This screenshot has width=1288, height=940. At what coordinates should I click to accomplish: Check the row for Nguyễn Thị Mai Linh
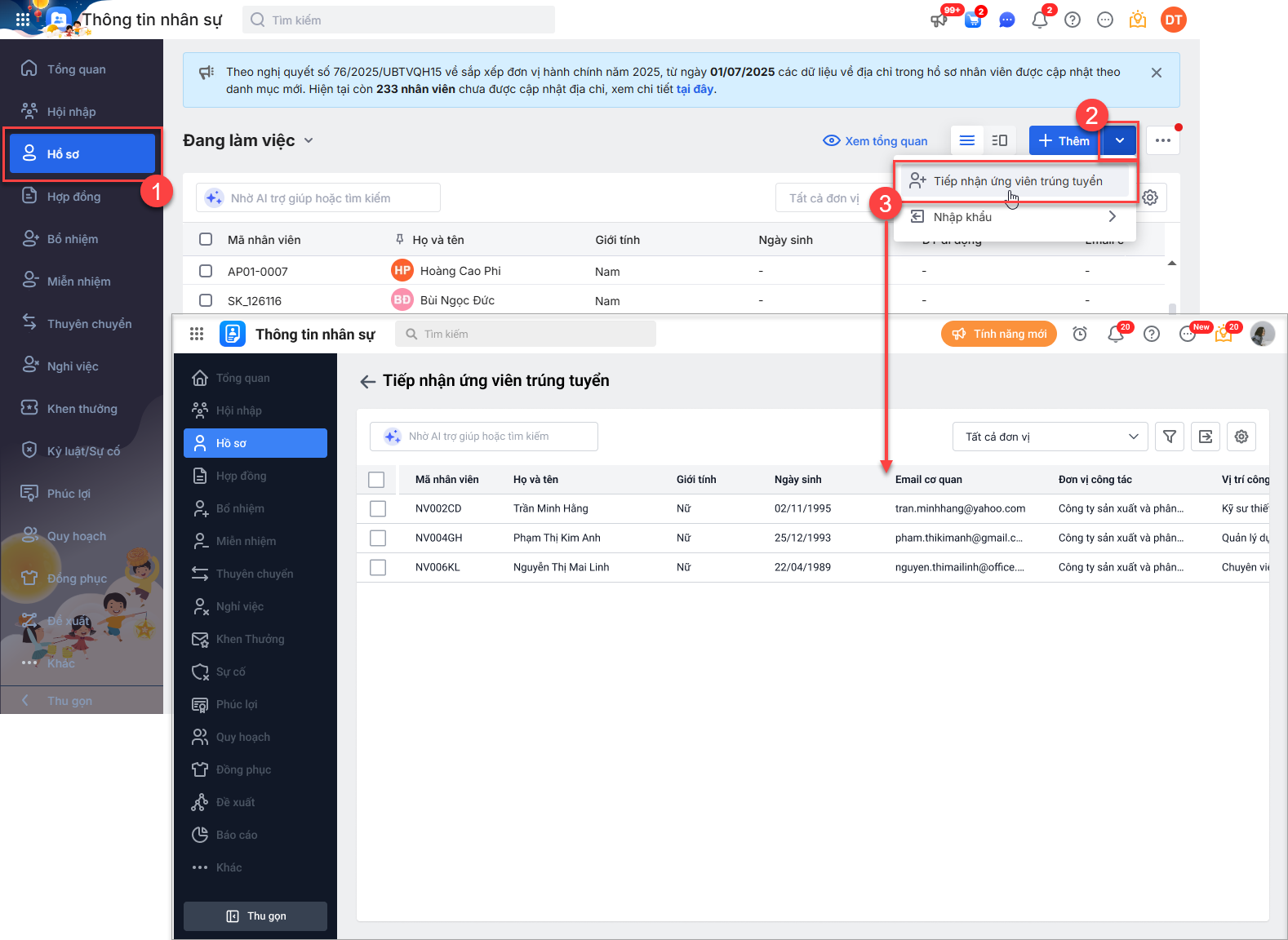(378, 567)
